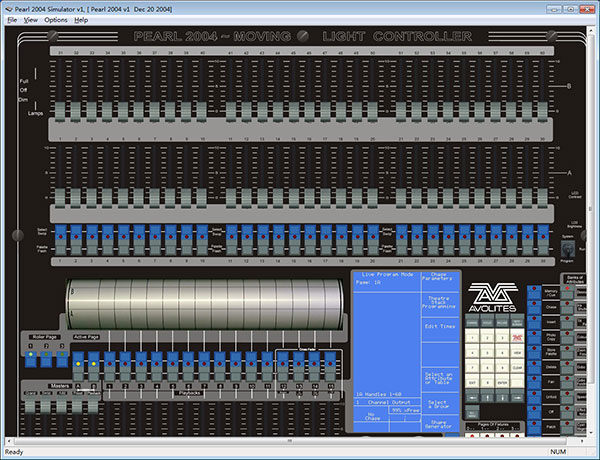
Task: Click the blue Store Palette button
Action: coord(534,352)
